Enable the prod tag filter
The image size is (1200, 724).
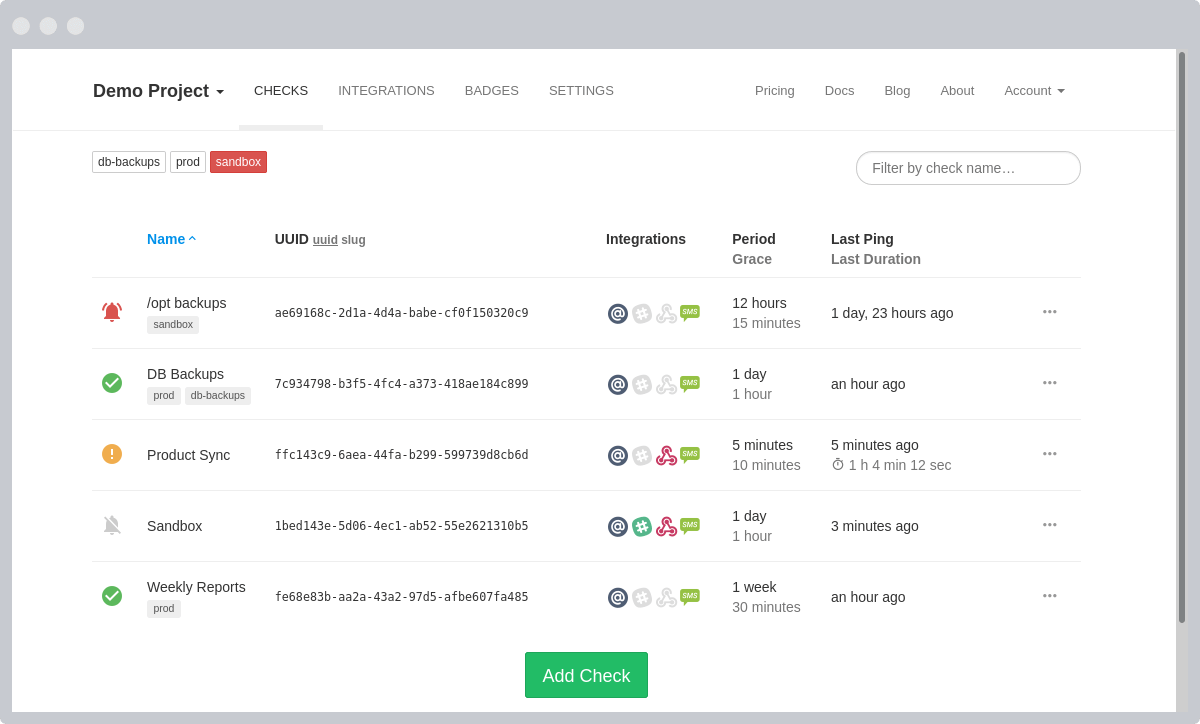point(188,161)
